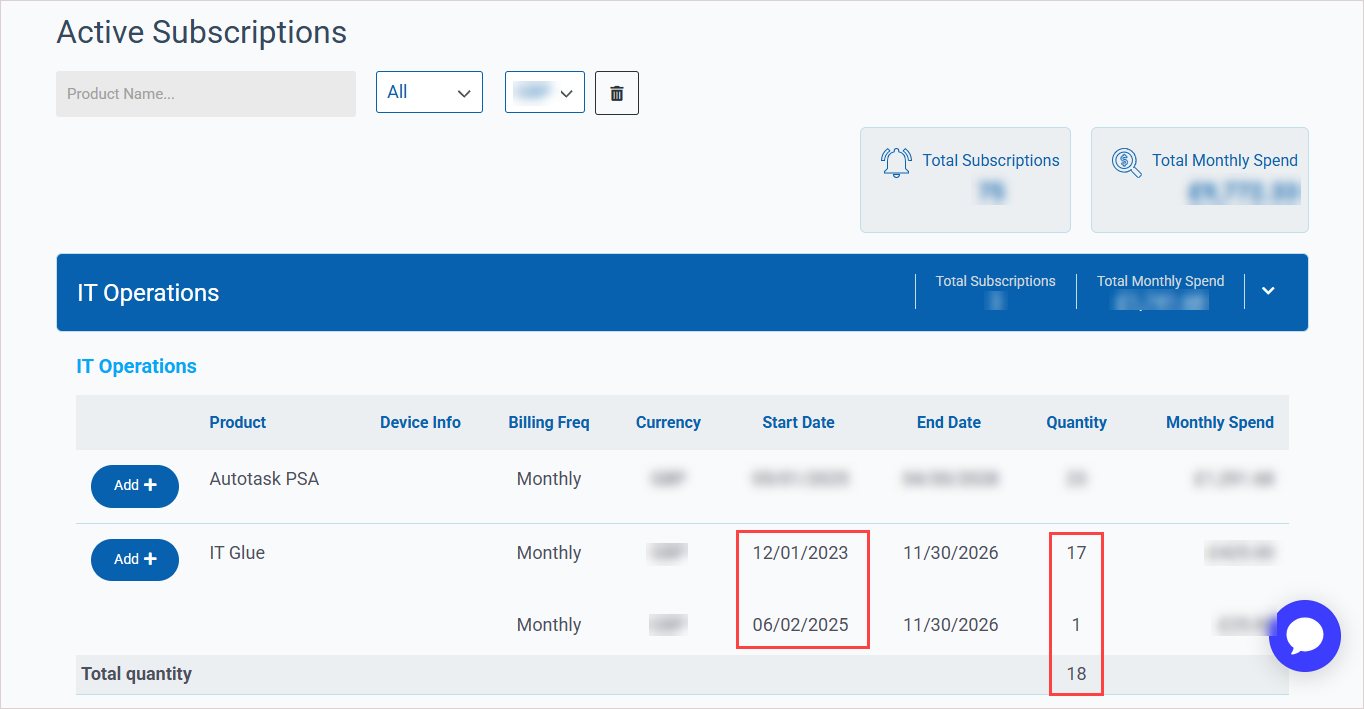Open the All filter dropdown
Screen dimensions: 1364x709
tap(429, 92)
